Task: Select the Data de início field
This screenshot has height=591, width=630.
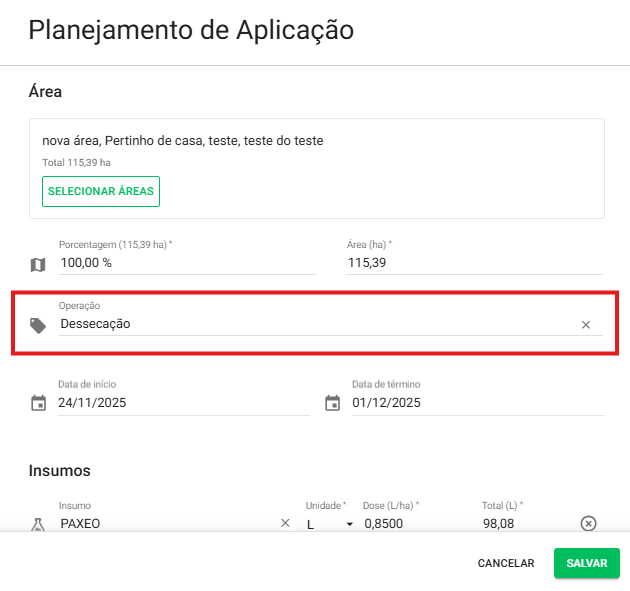Action: (x=182, y=403)
